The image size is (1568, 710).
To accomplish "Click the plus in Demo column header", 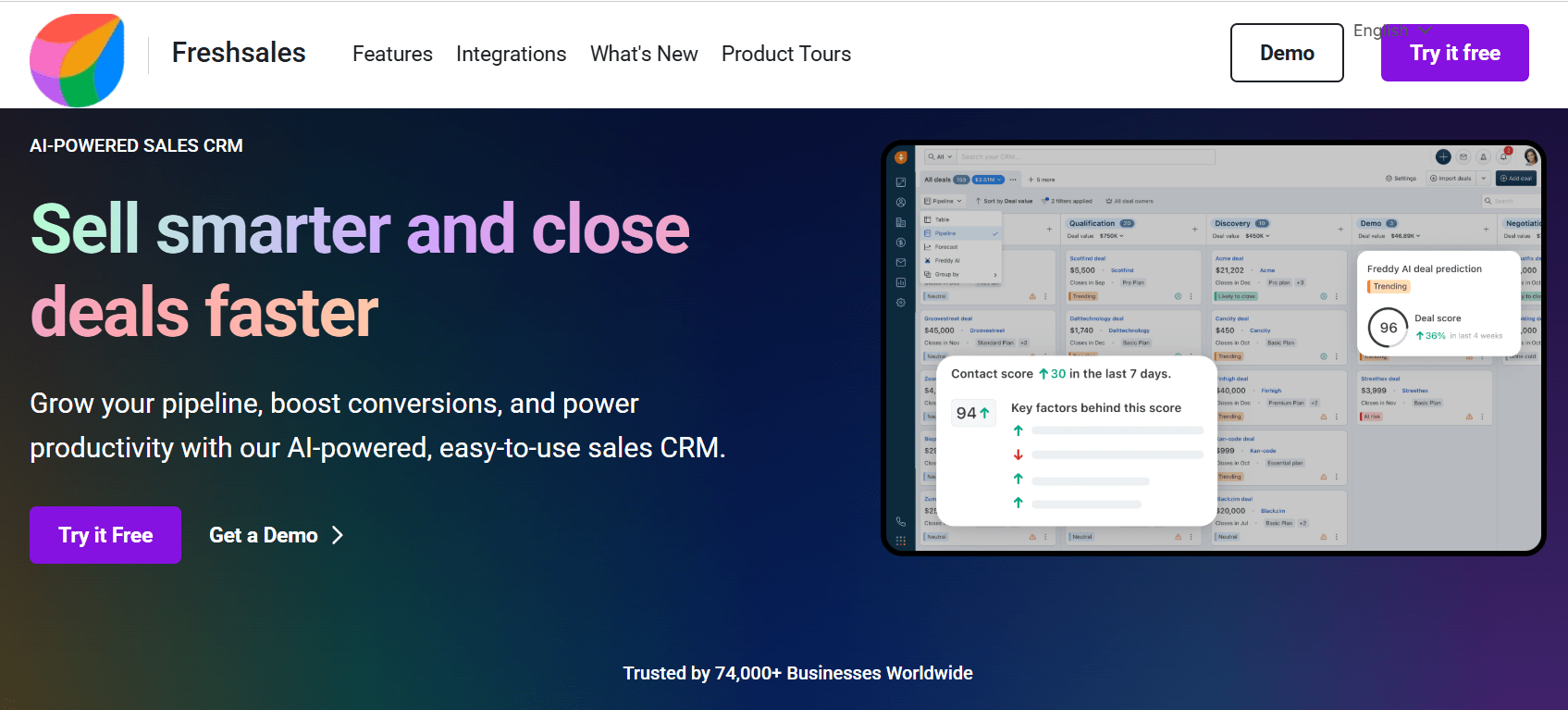I will click(1486, 229).
